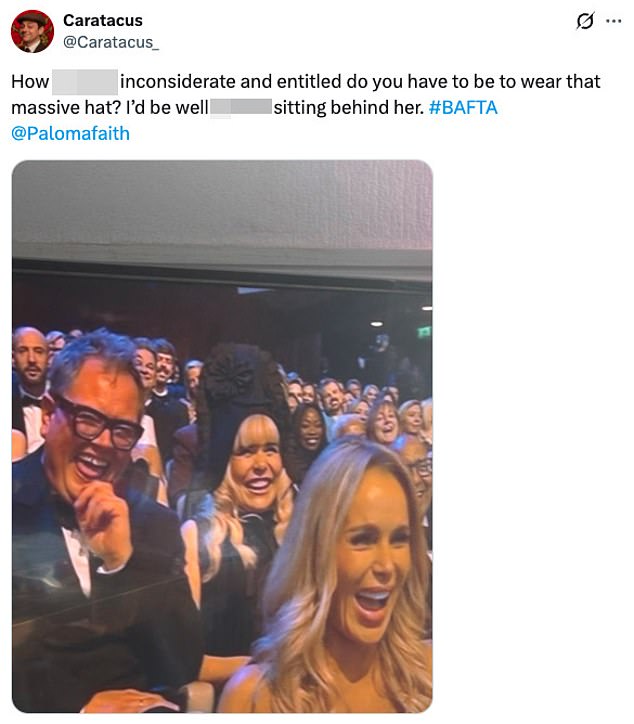
Task: Click the blurred word after 'I'd be well'
Action: point(241,108)
